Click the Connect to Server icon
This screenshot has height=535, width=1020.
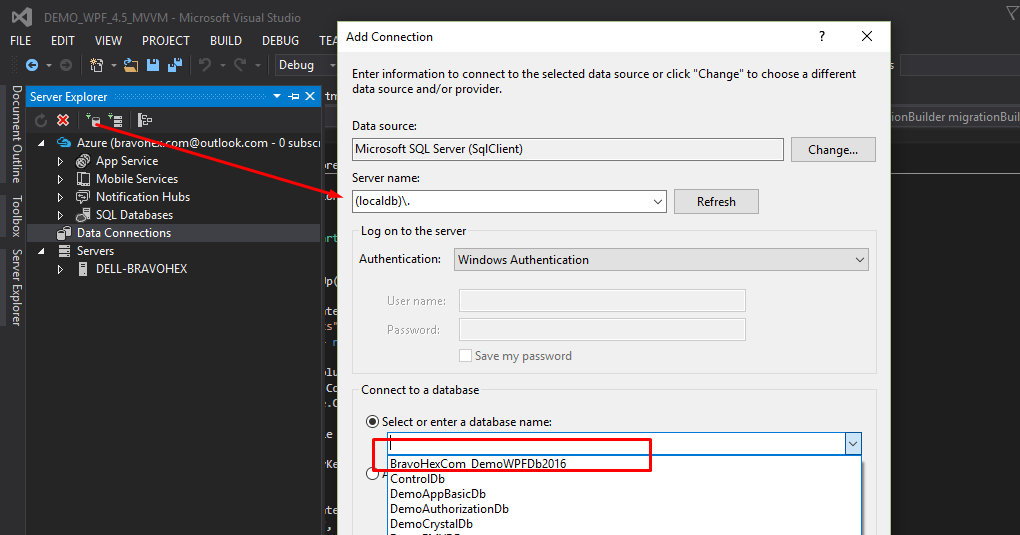pyautogui.click(x=115, y=120)
